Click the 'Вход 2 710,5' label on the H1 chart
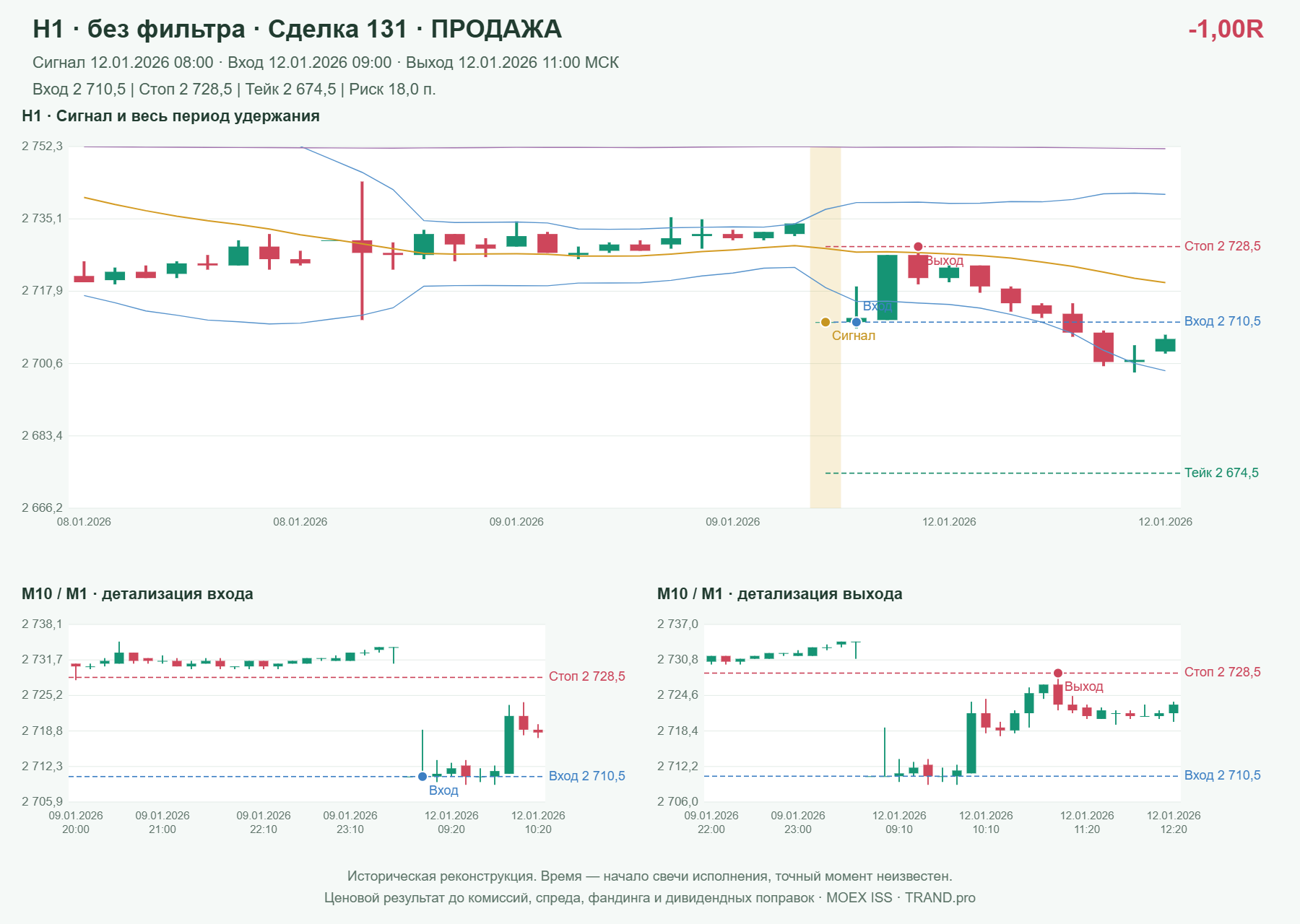This screenshot has width=1300, height=924. 1223,321
